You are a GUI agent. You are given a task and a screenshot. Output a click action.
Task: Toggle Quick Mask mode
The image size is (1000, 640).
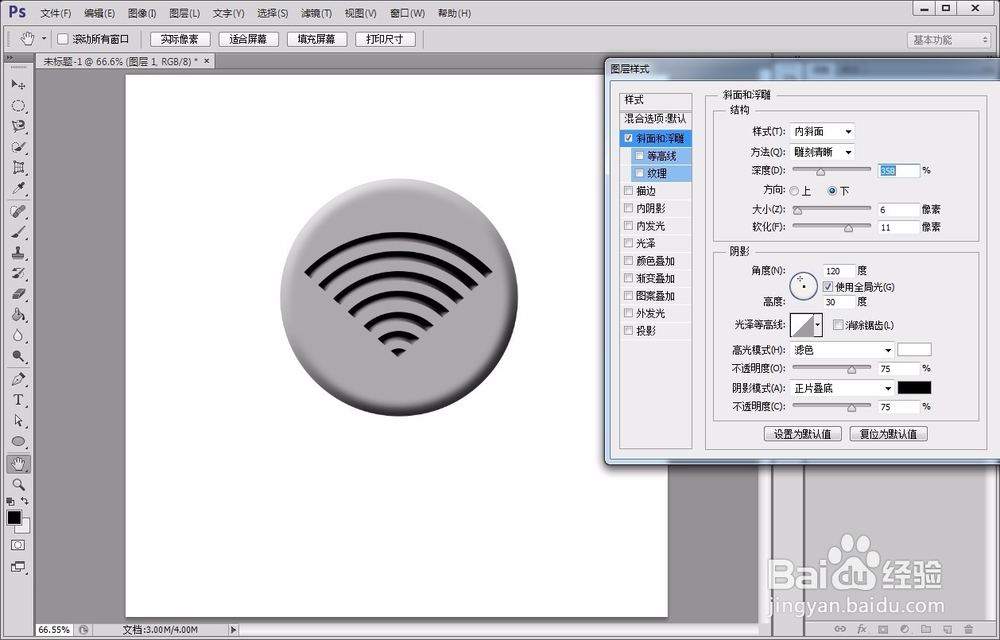(x=18, y=546)
